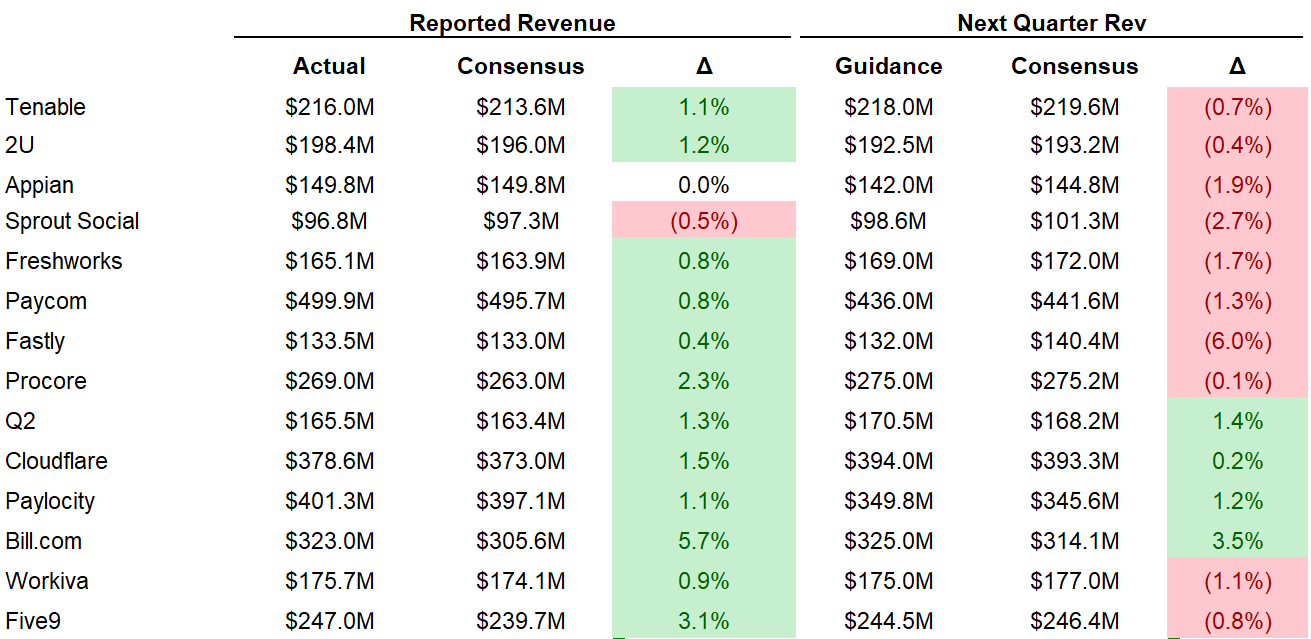
Task: Select the Fastly row label
Action: pos(35,341)
